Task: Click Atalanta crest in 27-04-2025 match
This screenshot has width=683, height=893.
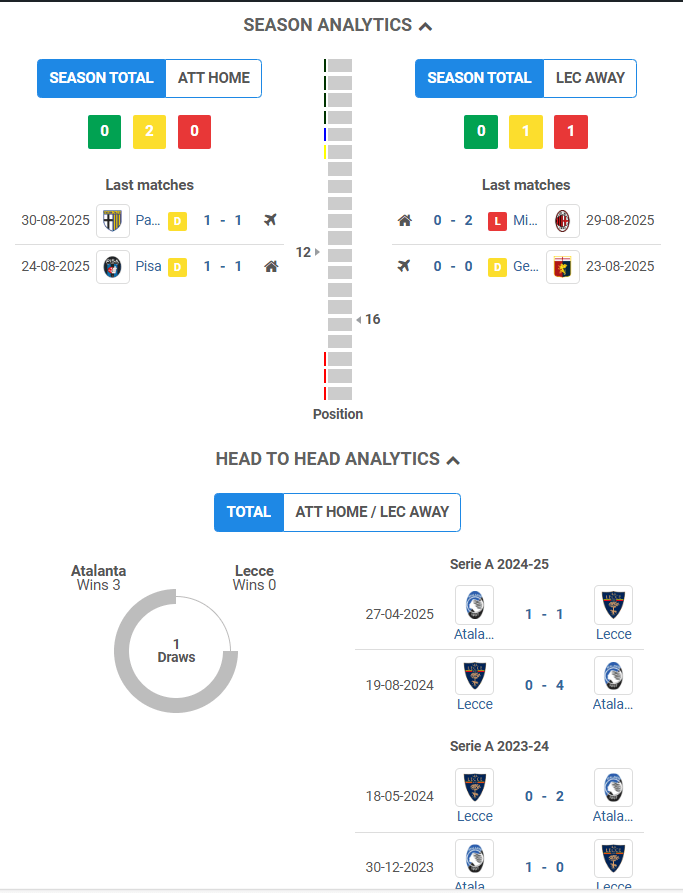Action: click(475, 605)
